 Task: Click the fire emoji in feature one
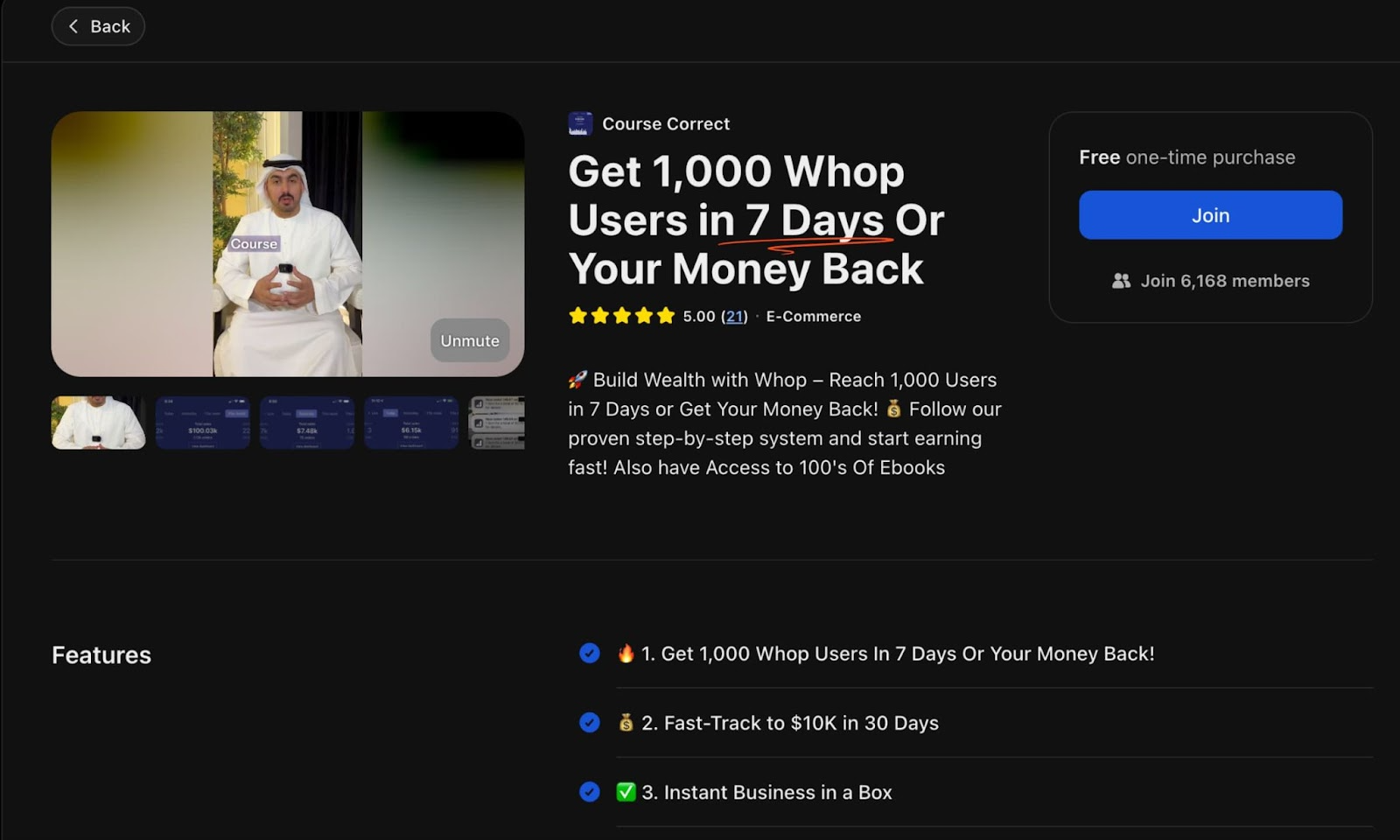(x=626, y=654)
